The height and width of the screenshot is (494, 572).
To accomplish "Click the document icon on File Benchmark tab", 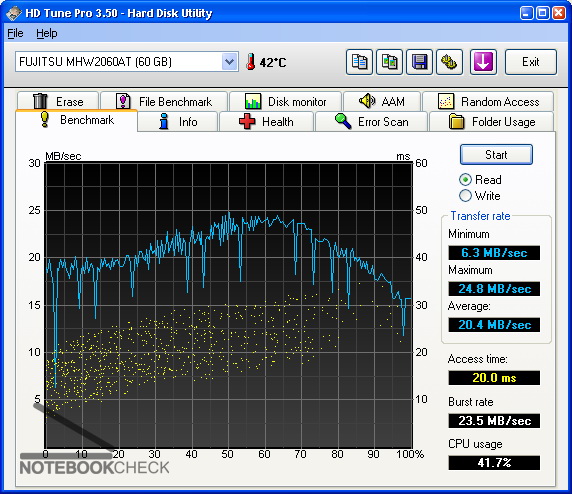I will tap(123, 101).
